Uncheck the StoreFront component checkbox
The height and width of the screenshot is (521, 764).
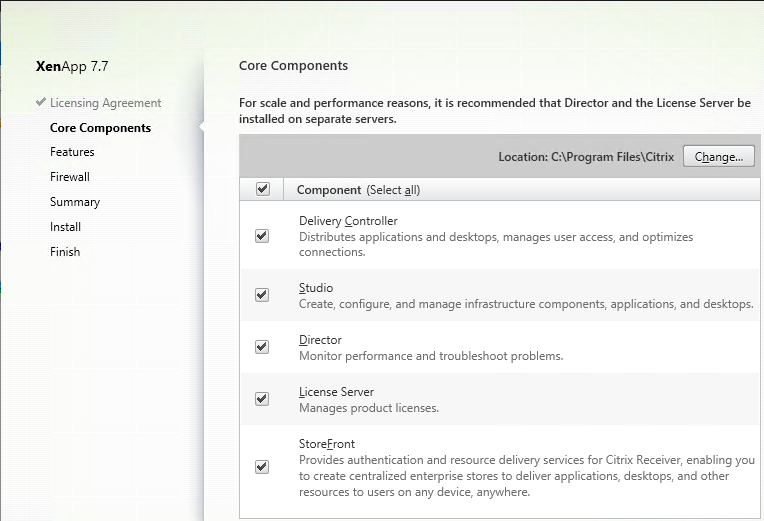262,467
